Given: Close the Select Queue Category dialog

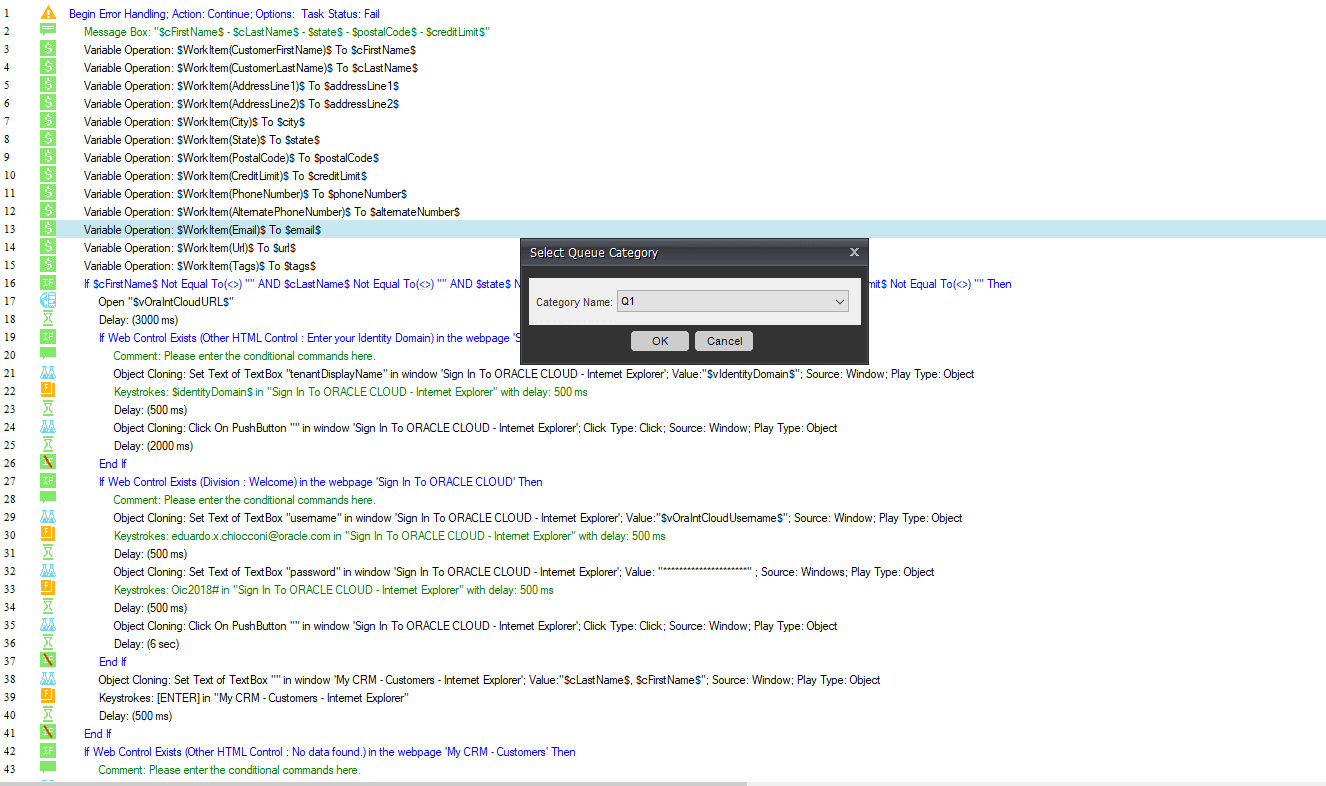Looking at the screenshot, I should [854, 253].
